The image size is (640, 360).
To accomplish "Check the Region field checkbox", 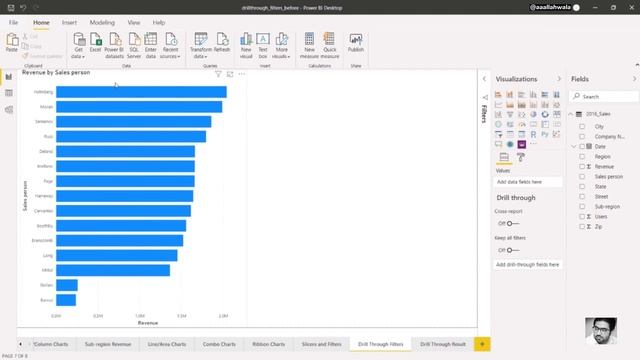I will [582, 156].
